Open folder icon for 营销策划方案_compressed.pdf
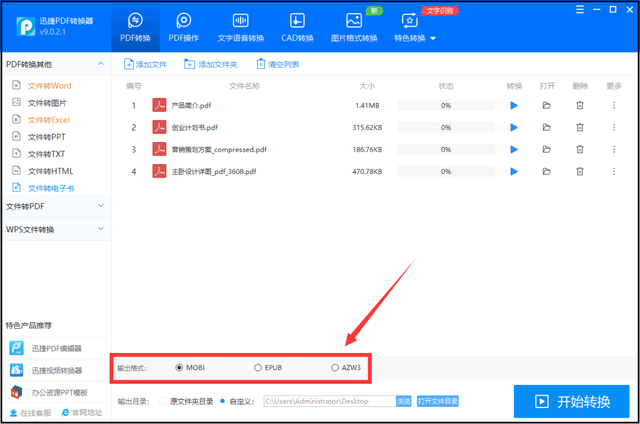 (547, 149)
